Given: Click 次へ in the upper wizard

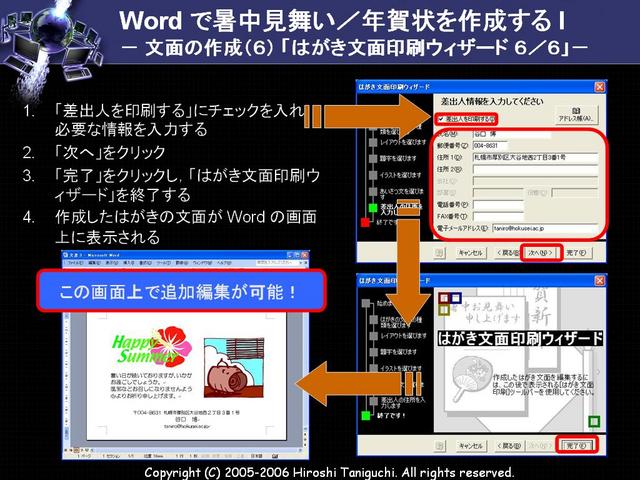Looking at the screenshot, I should pos(541,253).
